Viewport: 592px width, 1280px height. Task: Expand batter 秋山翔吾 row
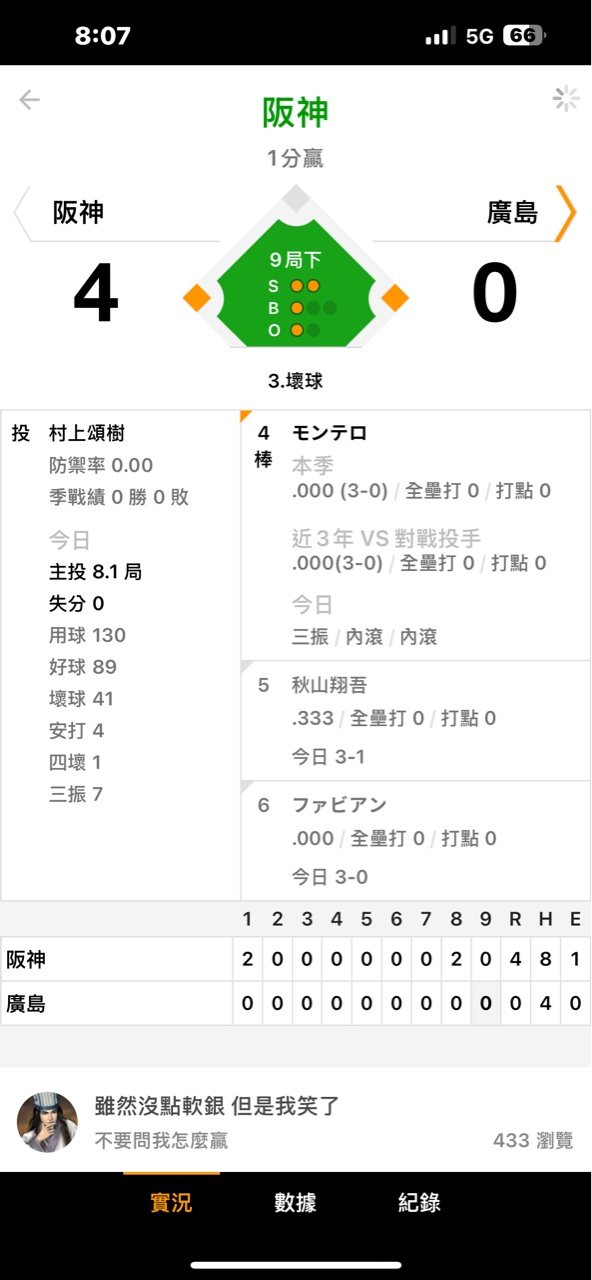[416, 721]
